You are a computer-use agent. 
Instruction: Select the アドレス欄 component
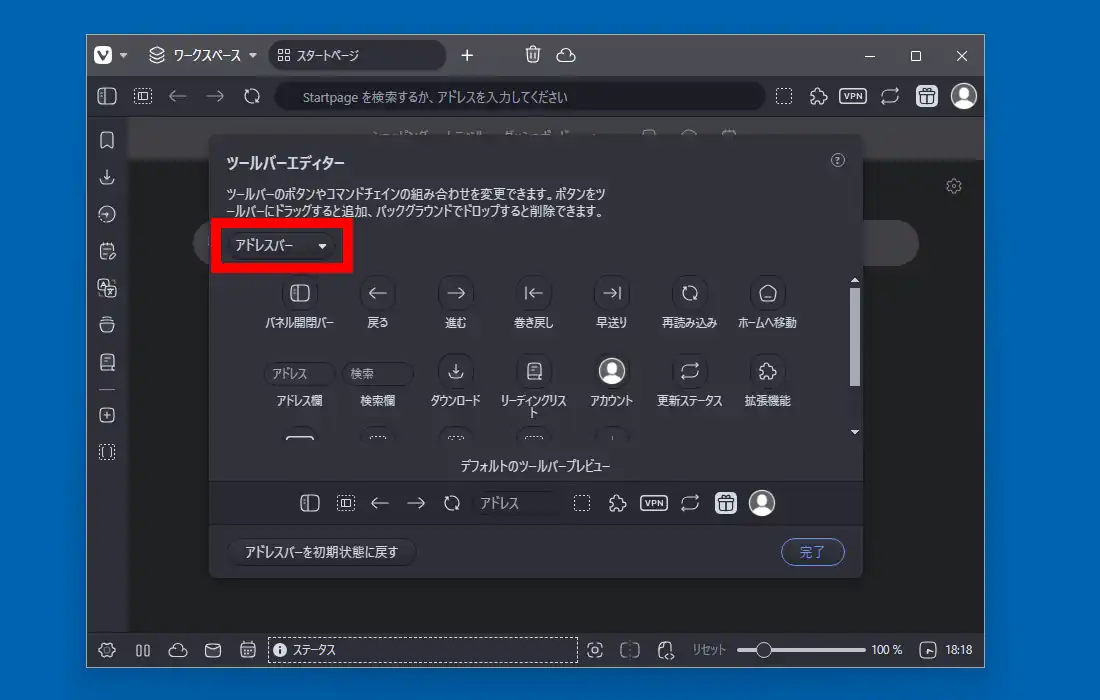(300, 384)
